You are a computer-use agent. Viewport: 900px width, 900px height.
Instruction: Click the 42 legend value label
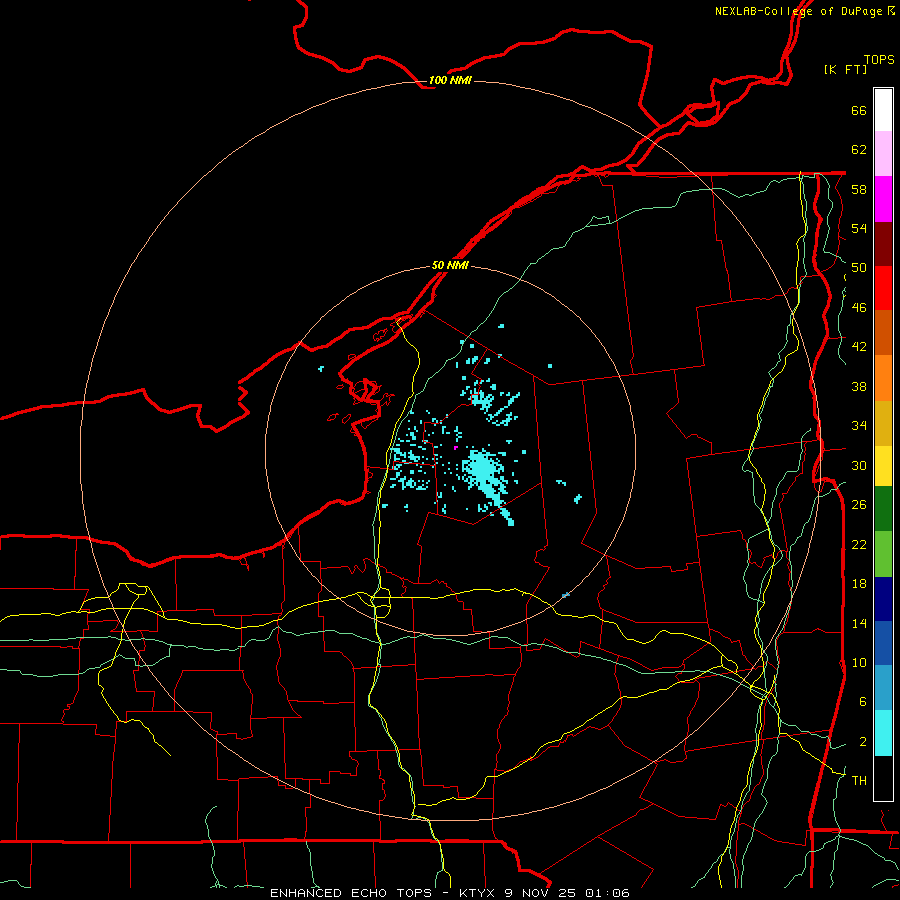pos(859,347)
